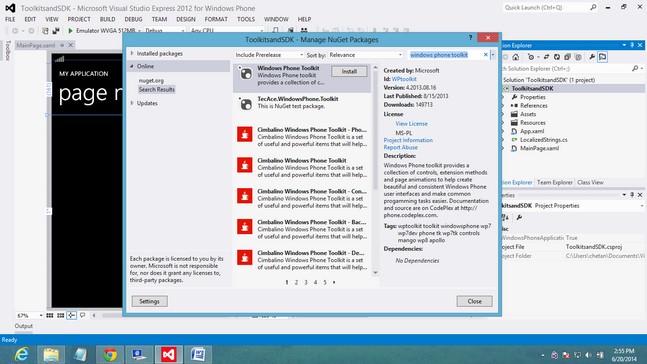Click the Cimbalino Windows Phone Toolkit - Bac... red icon
The width and height of the screenshot is (647, 364).
pos(245,227)
